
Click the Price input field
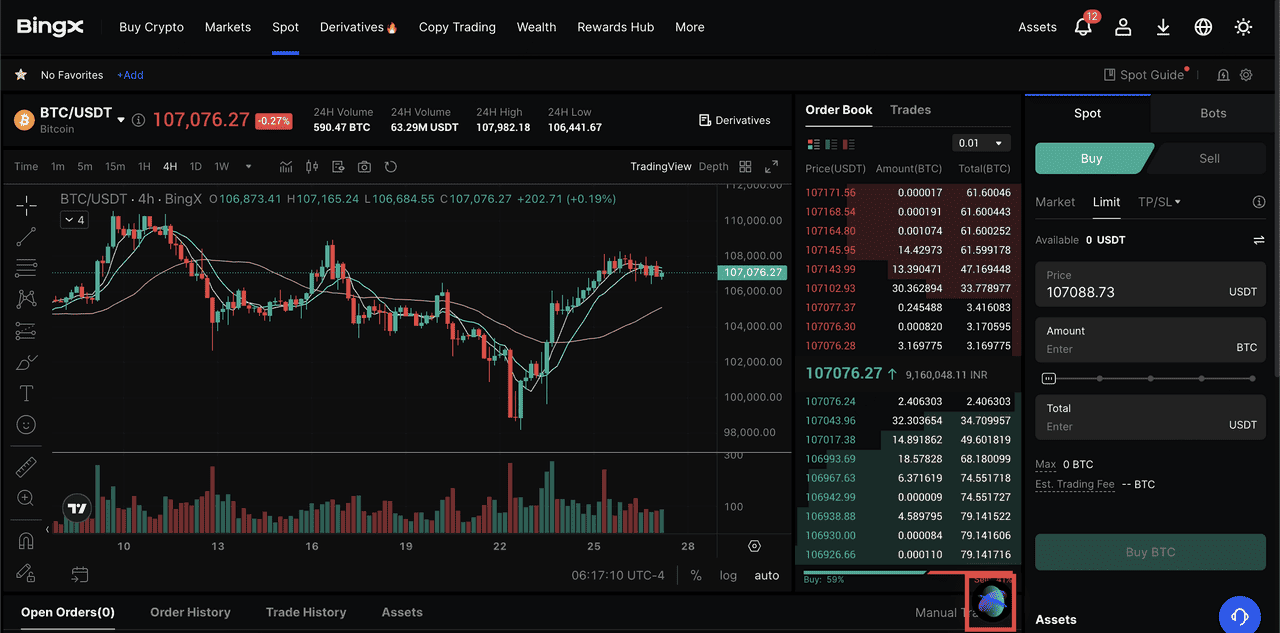pos(1130,292)
